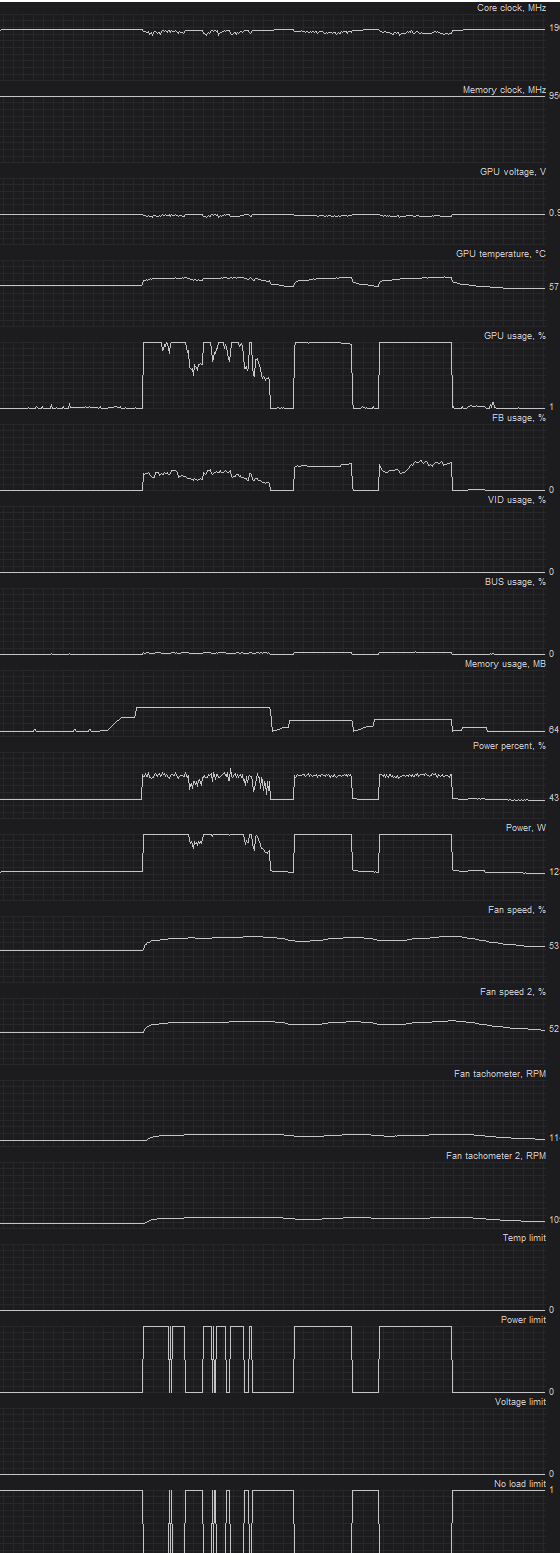Click the "Fan speed 2, %" graph label
Image resolution: width=560 pixels, height=1553 pixels.
pyautogui.click(x=513, y=992)
